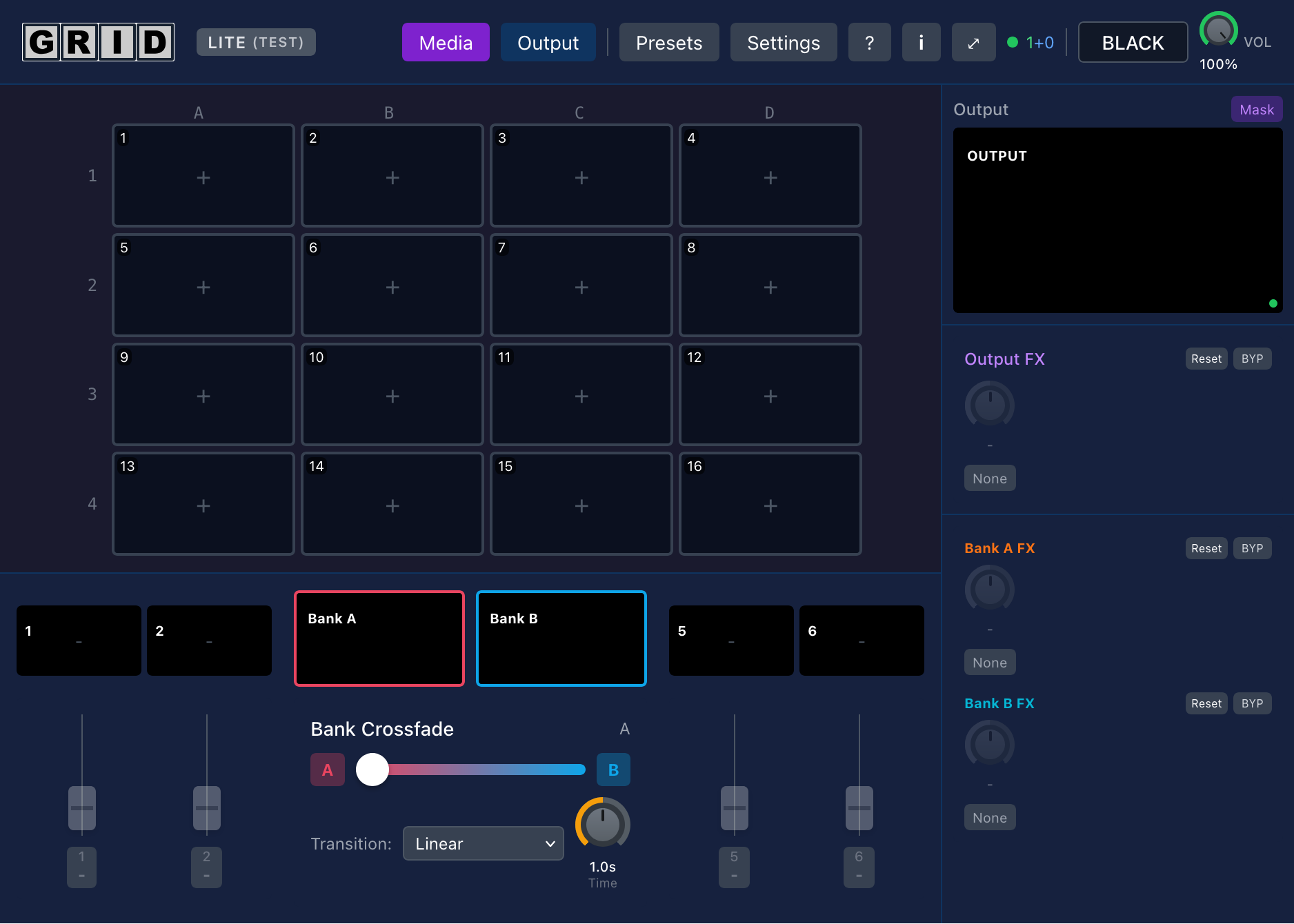Click the plus icon in slot 16
The image size is (1294, 924).
[770, 505]
